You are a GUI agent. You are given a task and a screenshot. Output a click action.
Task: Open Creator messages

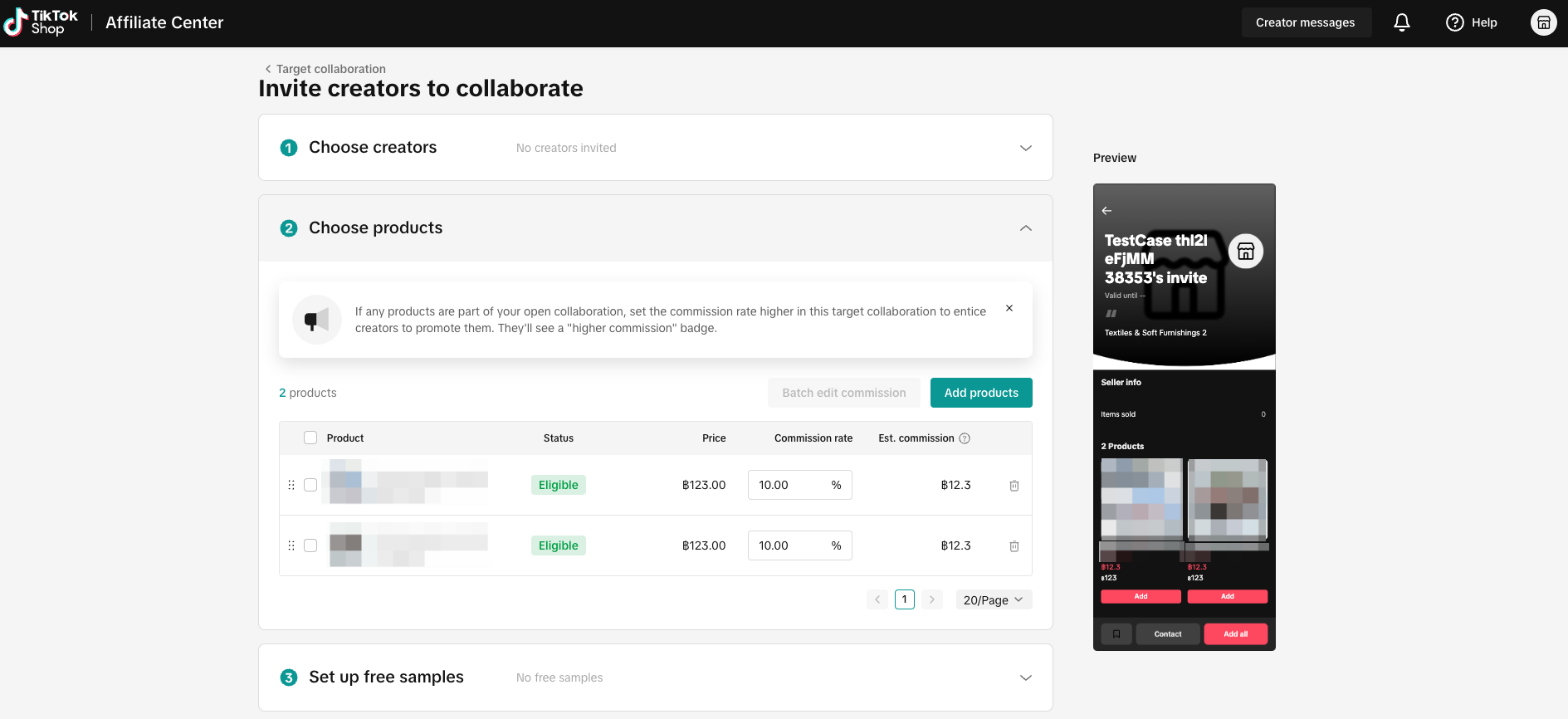pyautogui.click(x=1306, y=22)
